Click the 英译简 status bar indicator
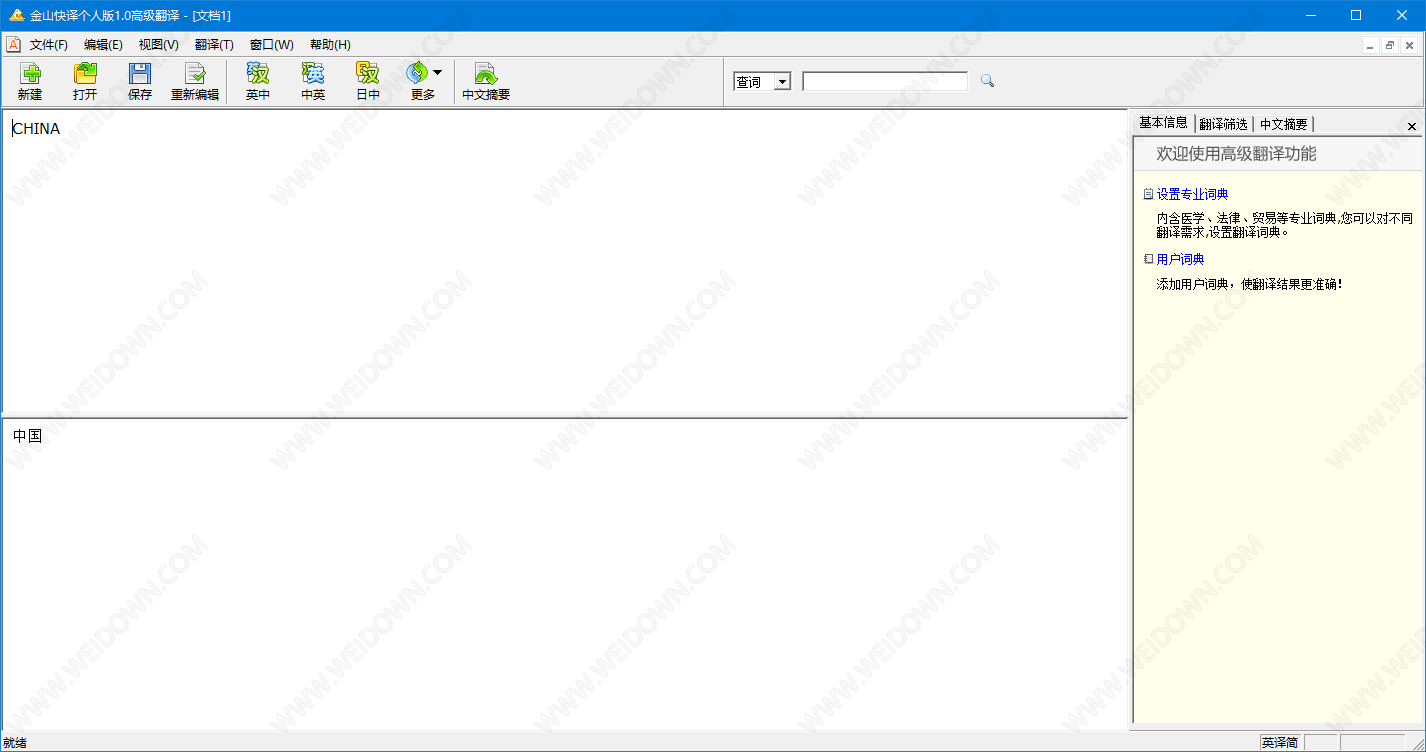 1280,743
